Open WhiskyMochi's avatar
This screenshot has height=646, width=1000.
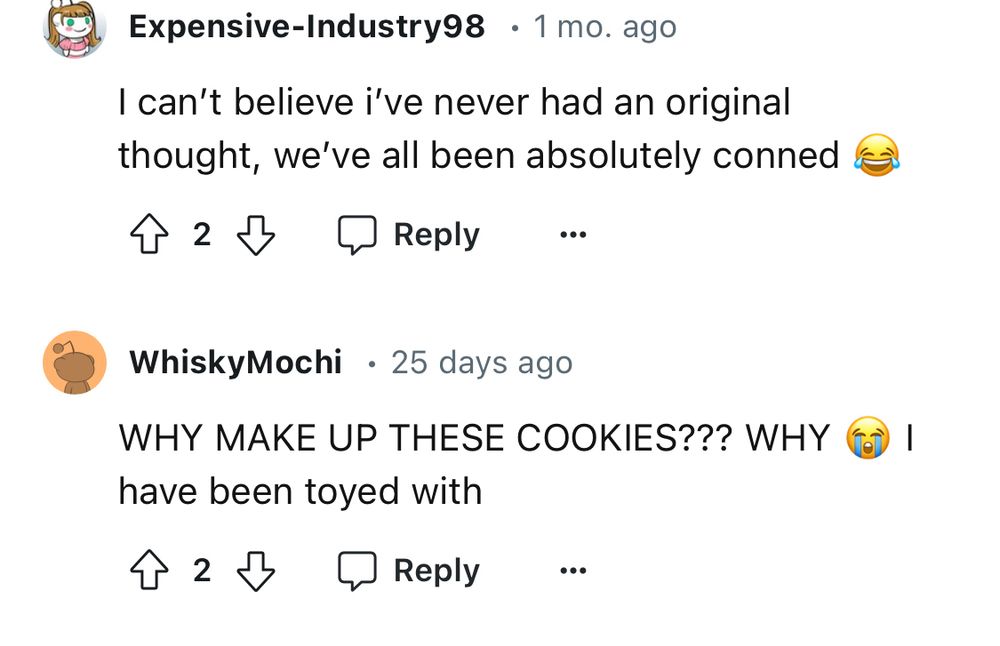[x=72, y=363]
